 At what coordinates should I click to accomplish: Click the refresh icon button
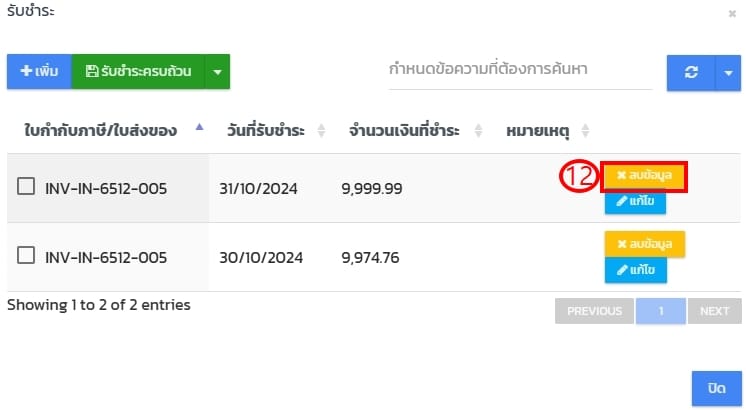click(x=691, y=72)
